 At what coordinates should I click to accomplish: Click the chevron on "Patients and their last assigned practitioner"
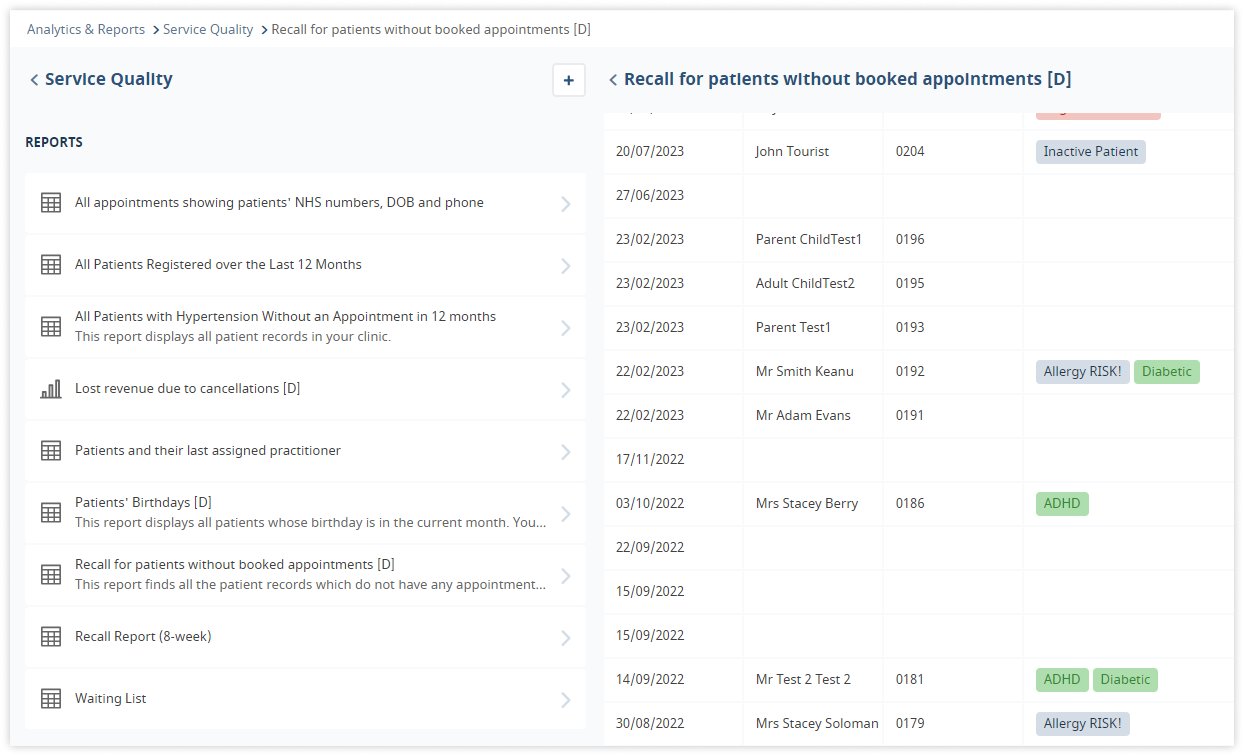[x=568, y=451]
